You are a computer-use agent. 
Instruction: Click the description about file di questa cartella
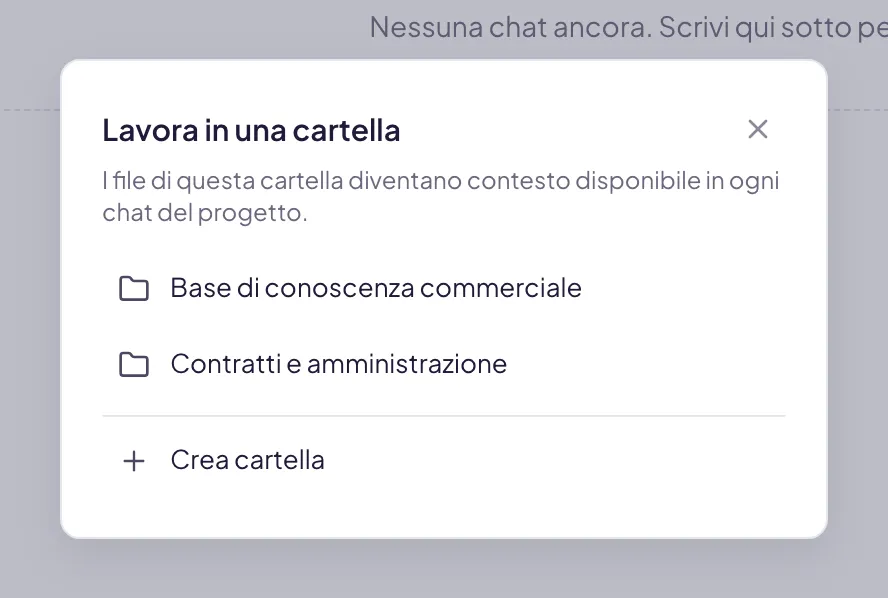pyautogui.click(x=441, y=197)
